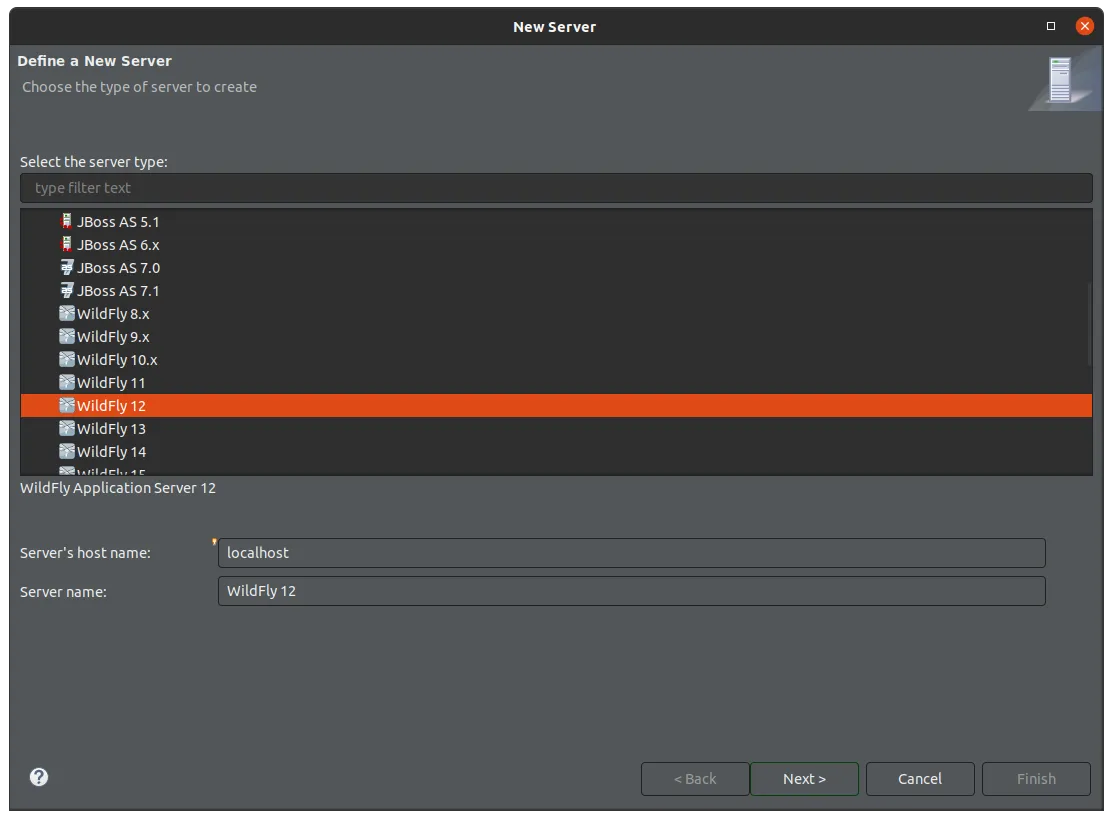Select WildFly 10.x server type
Image resolution: width=1113 pixels, height=820 pixels.
coord(556,359)
